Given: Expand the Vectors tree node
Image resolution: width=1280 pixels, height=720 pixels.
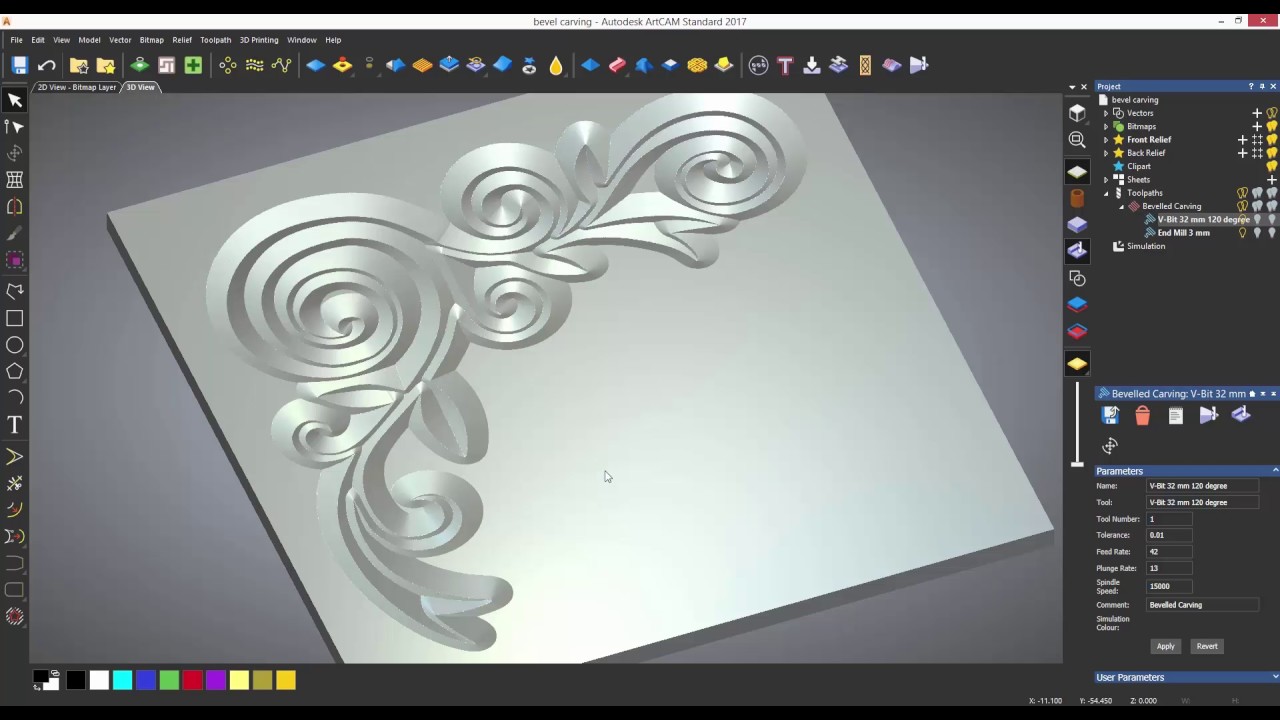Looking at the screenshot, I should click(1106, 113).
